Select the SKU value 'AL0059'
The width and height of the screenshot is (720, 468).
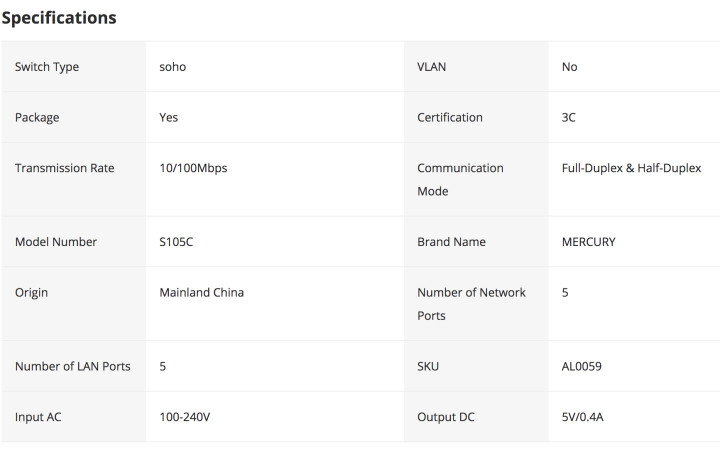[x=581, y=366]
